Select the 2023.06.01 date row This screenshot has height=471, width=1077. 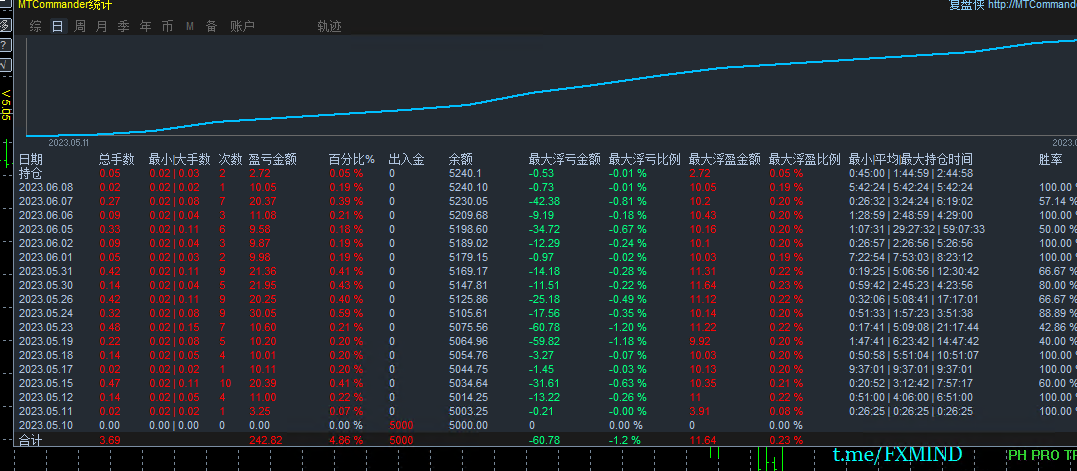point(45,257)
